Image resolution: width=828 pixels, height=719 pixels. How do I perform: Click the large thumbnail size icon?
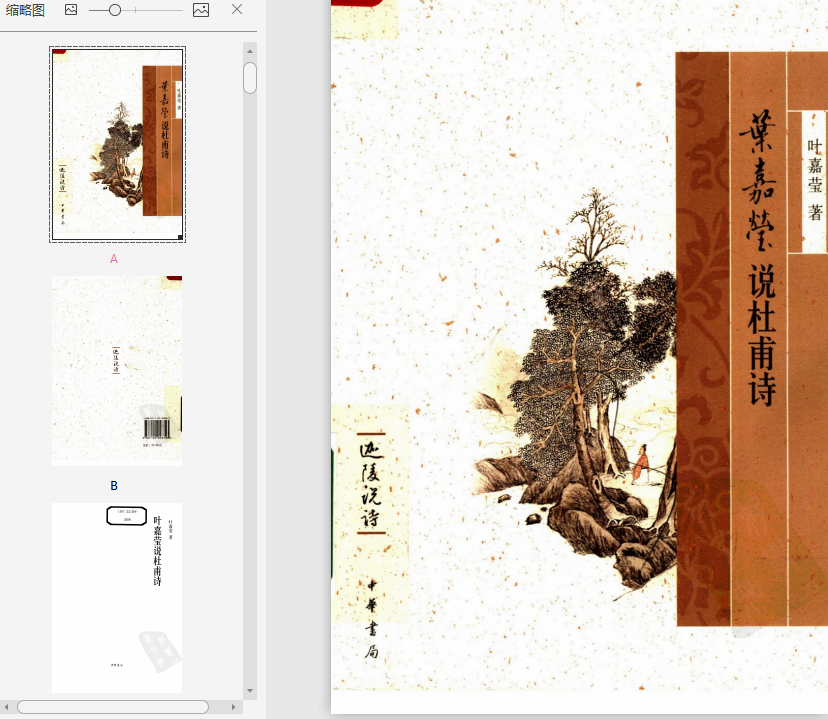pyautogui.click(x=201, y=10)
